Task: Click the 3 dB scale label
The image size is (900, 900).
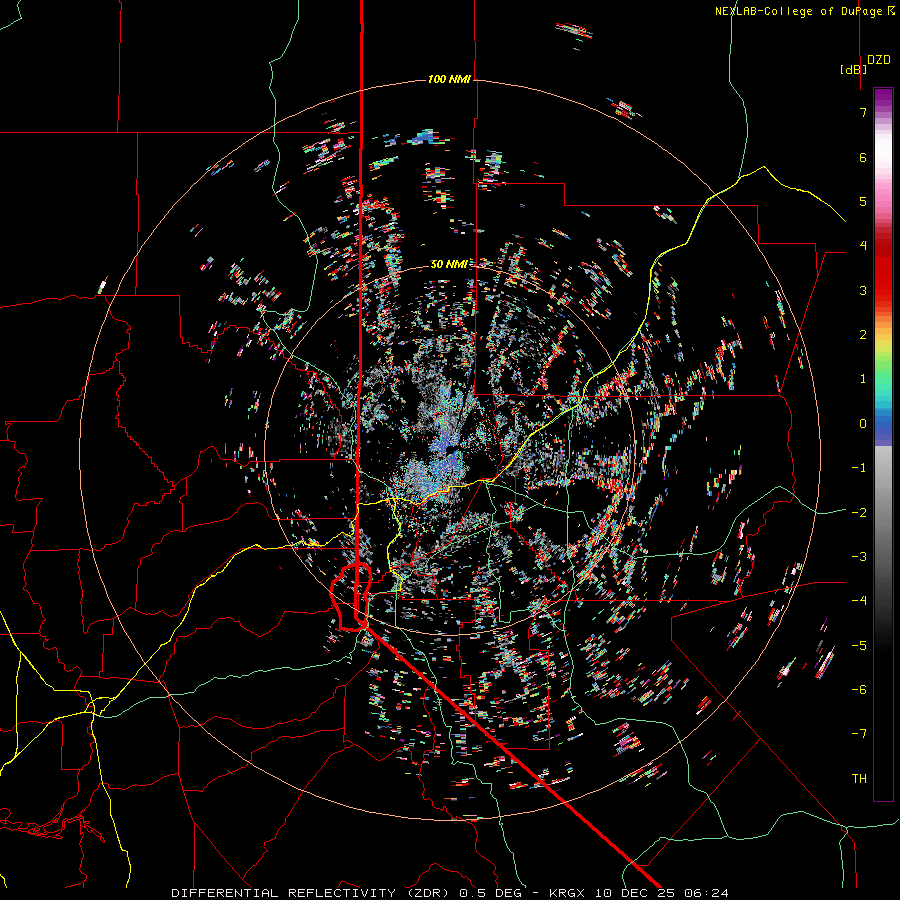Action: click(x=863, y=290)
